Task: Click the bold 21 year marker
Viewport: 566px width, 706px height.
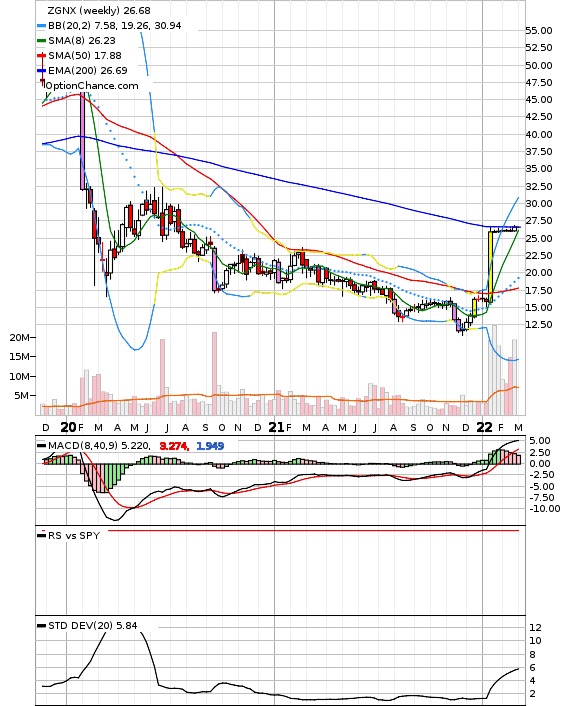Action: point(276,427)
